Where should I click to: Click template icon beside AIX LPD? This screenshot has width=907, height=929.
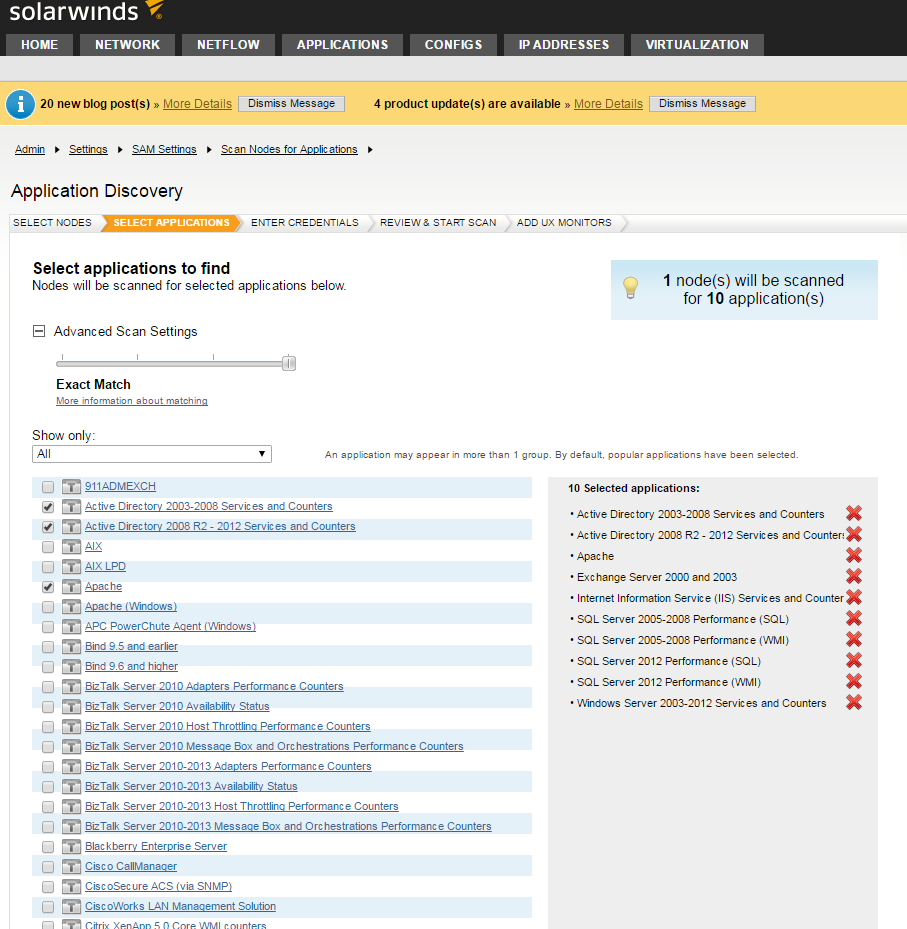71,567
